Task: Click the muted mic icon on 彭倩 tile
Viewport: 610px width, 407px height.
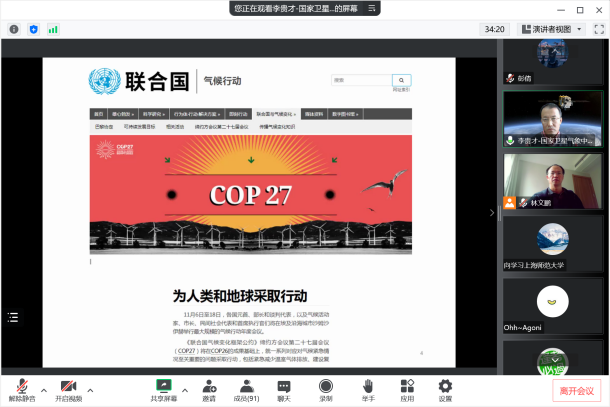Action: (x=510, y=78)
